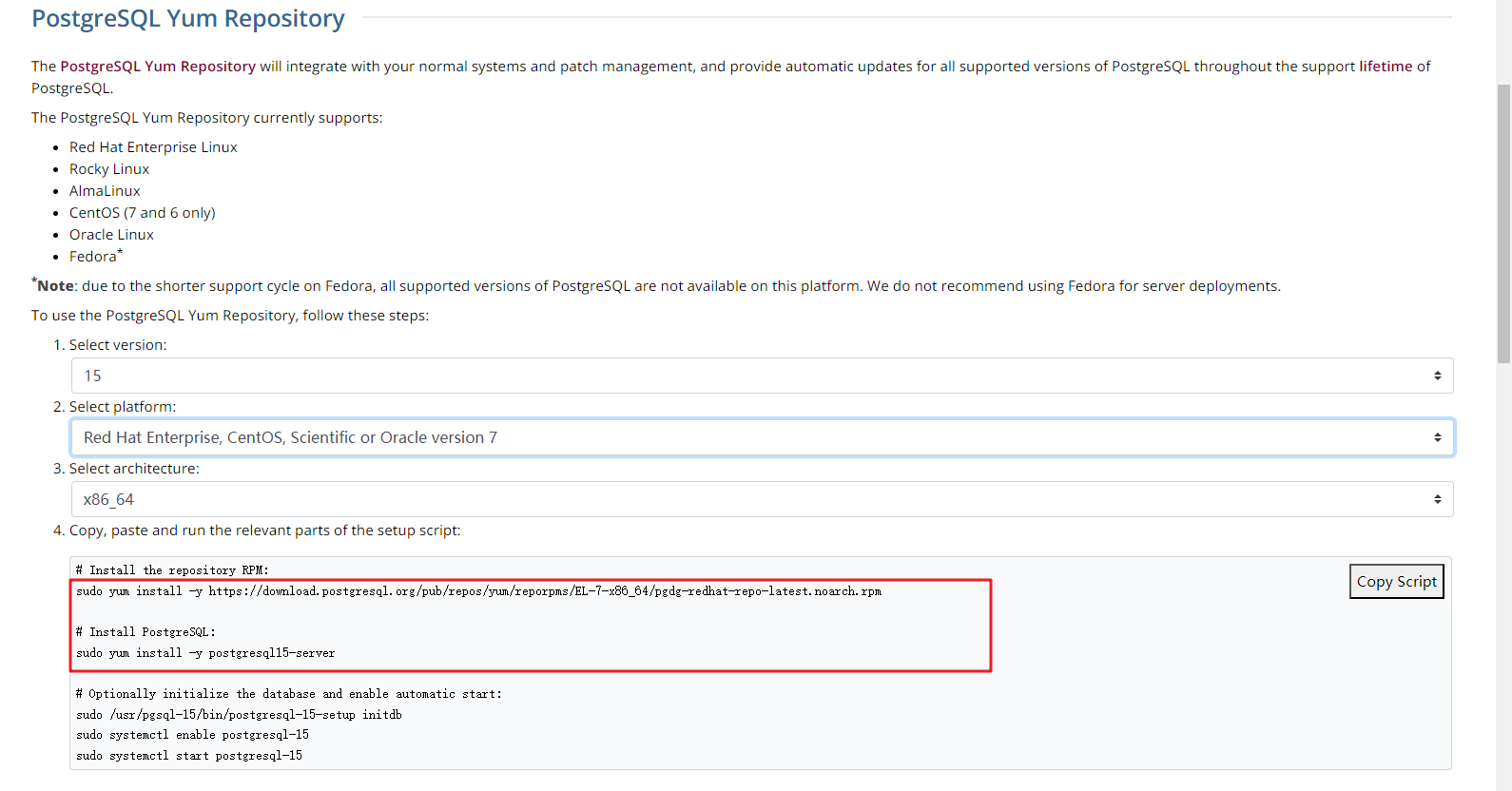Click the systemctl start postgresql-15 line
The image size is (1512, 791).
[189, 756]
